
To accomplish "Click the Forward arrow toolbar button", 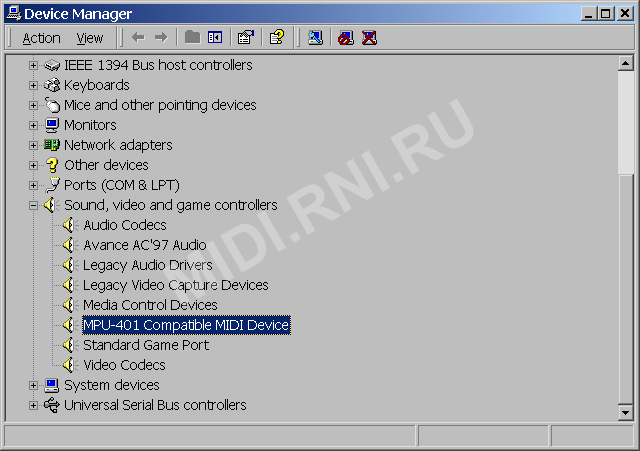I will (161, 38).
